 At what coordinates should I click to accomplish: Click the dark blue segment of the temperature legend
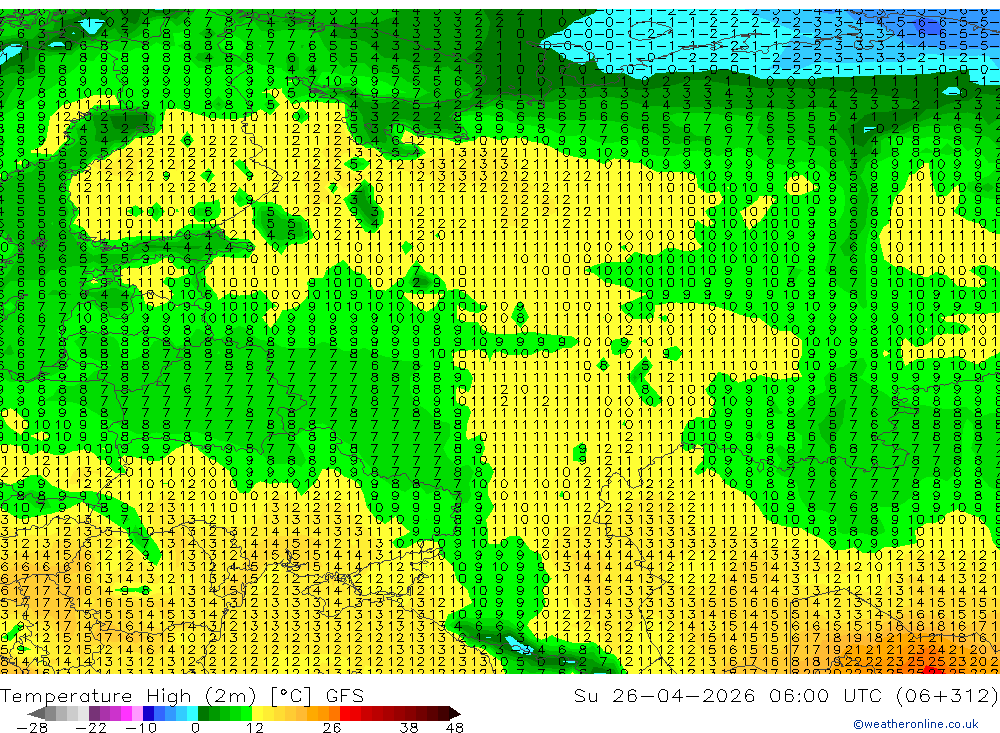pos(148,714)
